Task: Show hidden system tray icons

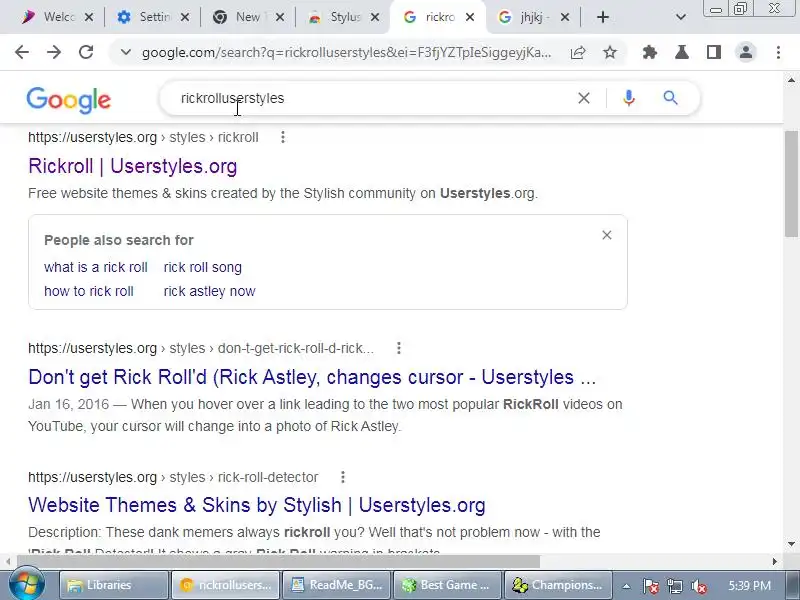Action: [x=626, y=586]
